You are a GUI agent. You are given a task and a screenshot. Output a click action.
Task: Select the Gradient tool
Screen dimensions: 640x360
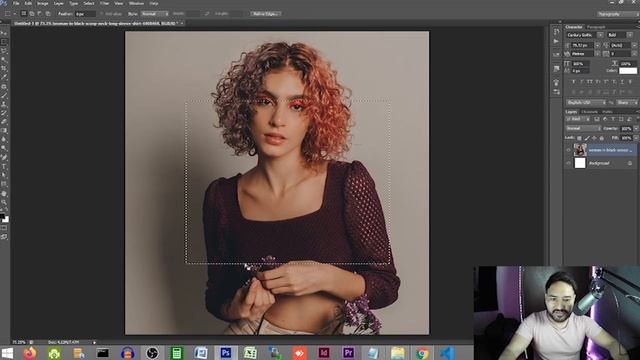click(x=4, y=130)
